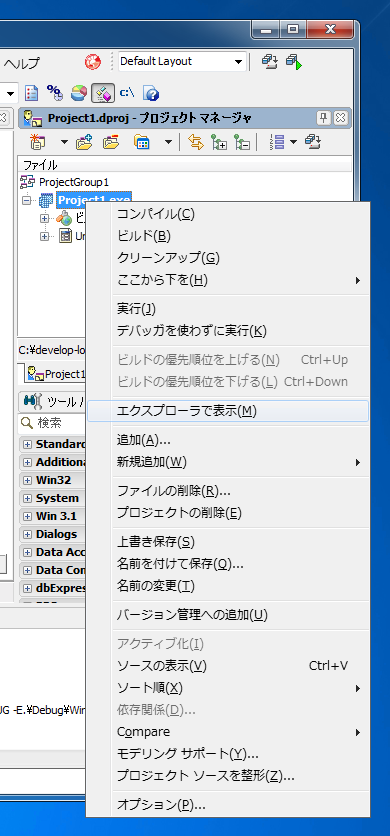Viewport: 390px width, 836px height.
Task: Click the purple build order list icon
Action: tap(277, 142)
